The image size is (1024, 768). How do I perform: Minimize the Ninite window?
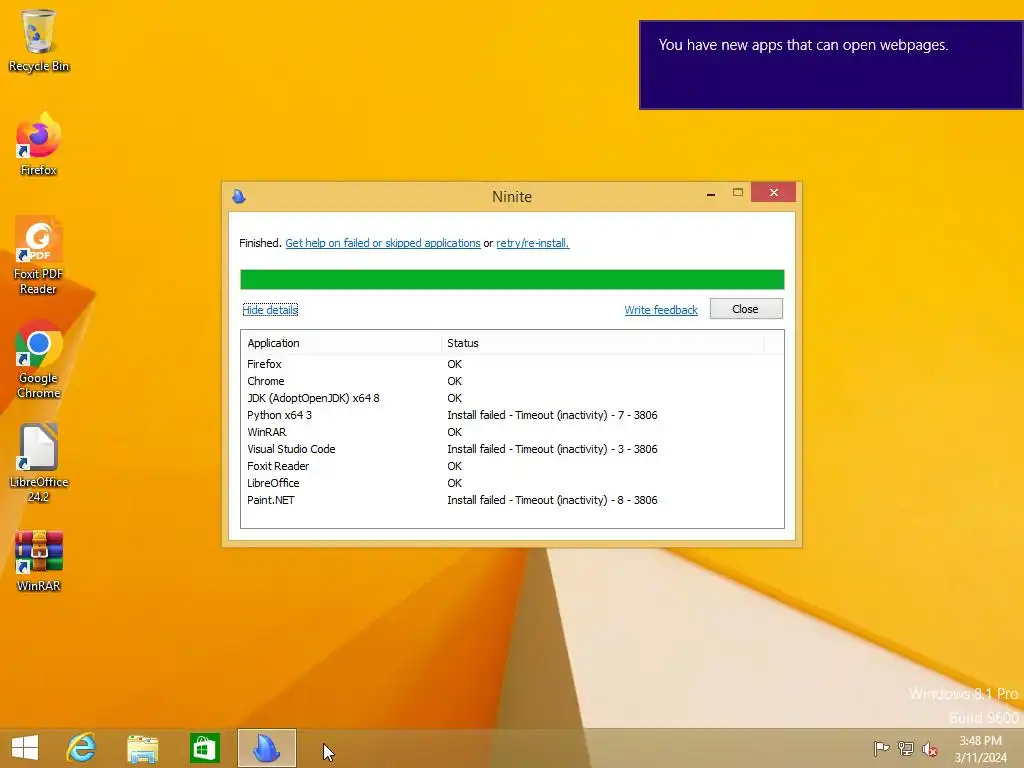tap(711, 193)
